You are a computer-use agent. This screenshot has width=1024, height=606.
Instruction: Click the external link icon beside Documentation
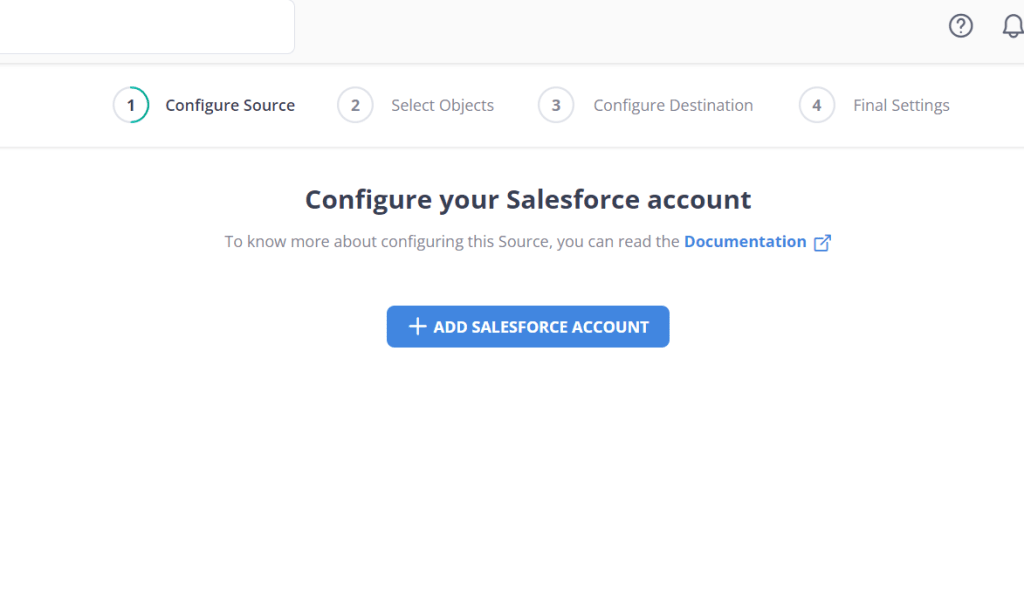coord(822,242)
